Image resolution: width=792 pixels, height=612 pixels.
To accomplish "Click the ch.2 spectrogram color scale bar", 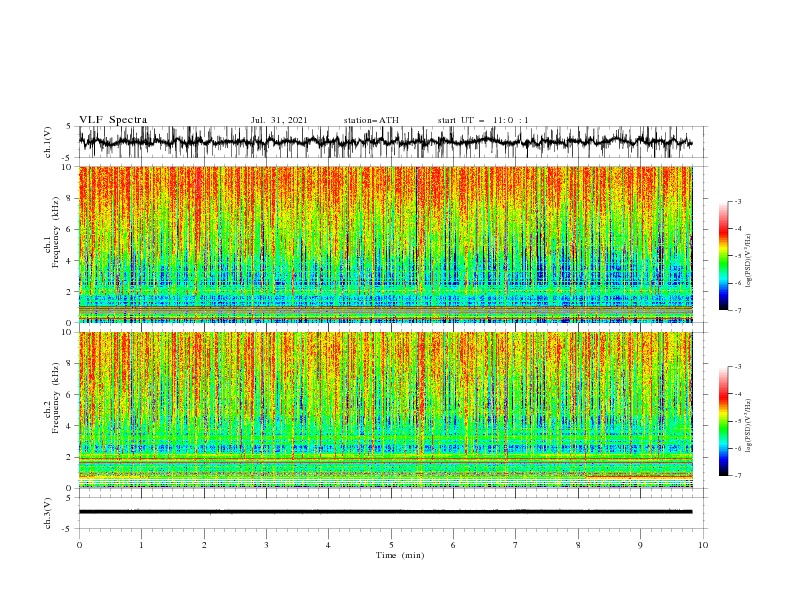I will 723,421.
